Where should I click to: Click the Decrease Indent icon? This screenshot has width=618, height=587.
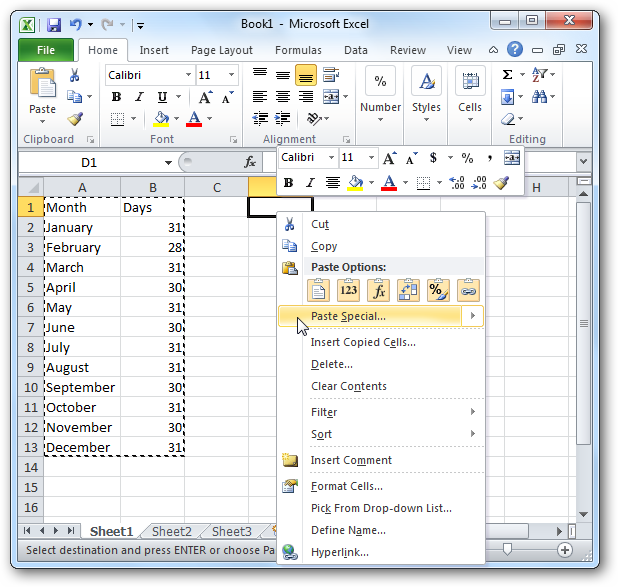point(260,118)
